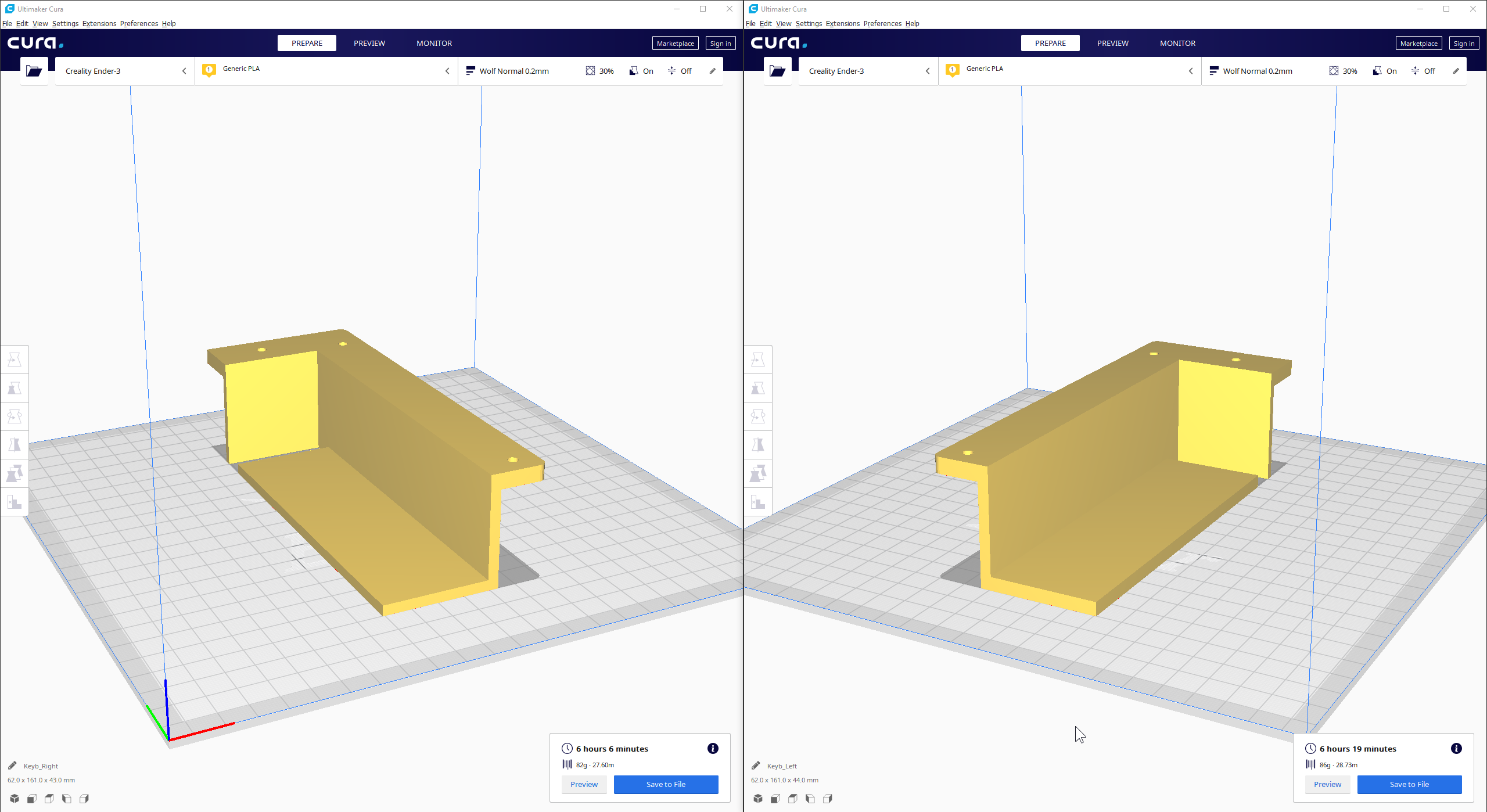The width and height of the screenshot is (1487, 812).
Task: Click 30% infill setting in left window
Action: pos(600,71)
